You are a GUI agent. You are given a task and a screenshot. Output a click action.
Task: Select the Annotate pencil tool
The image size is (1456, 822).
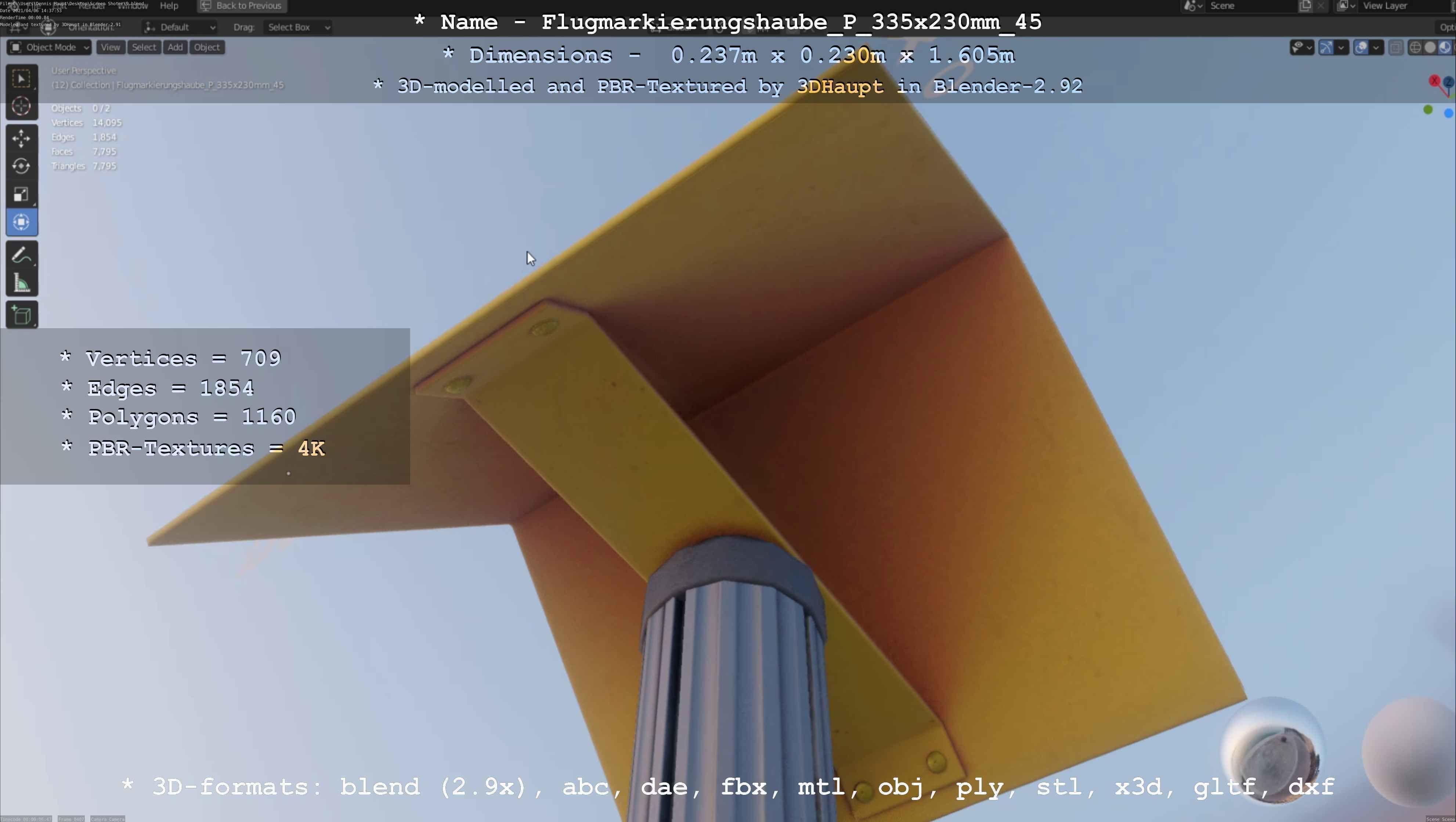pos(21,255)
